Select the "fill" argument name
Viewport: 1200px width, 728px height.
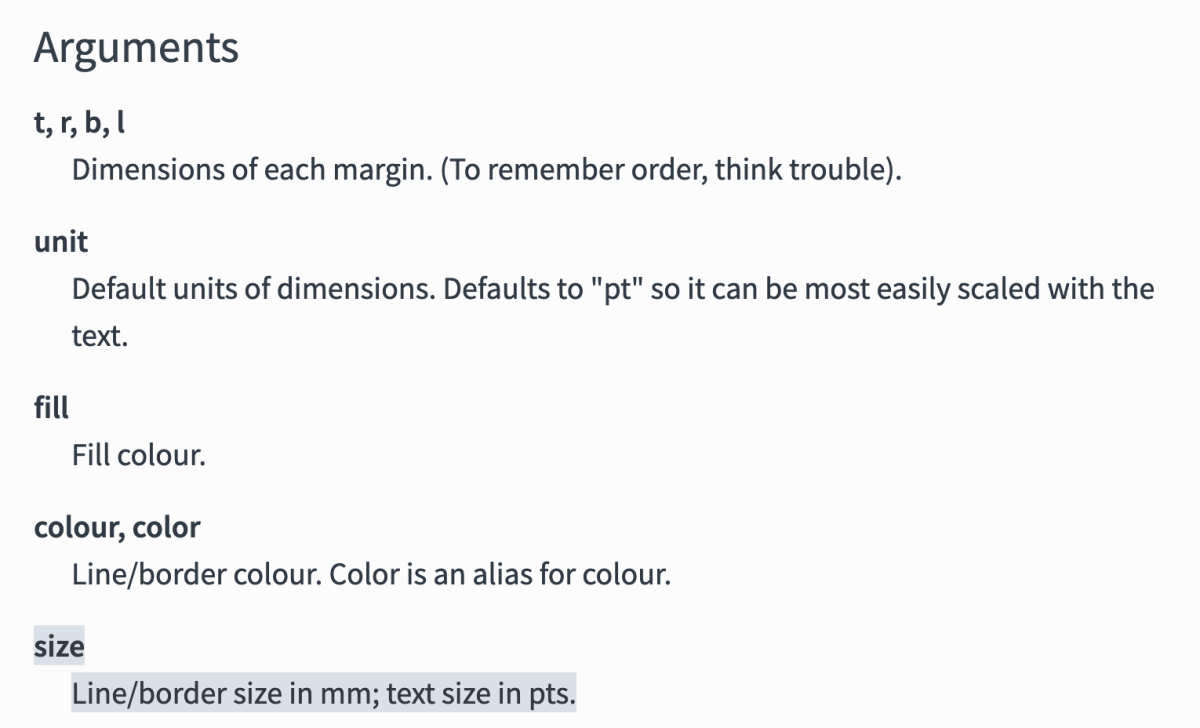(51, 408)
